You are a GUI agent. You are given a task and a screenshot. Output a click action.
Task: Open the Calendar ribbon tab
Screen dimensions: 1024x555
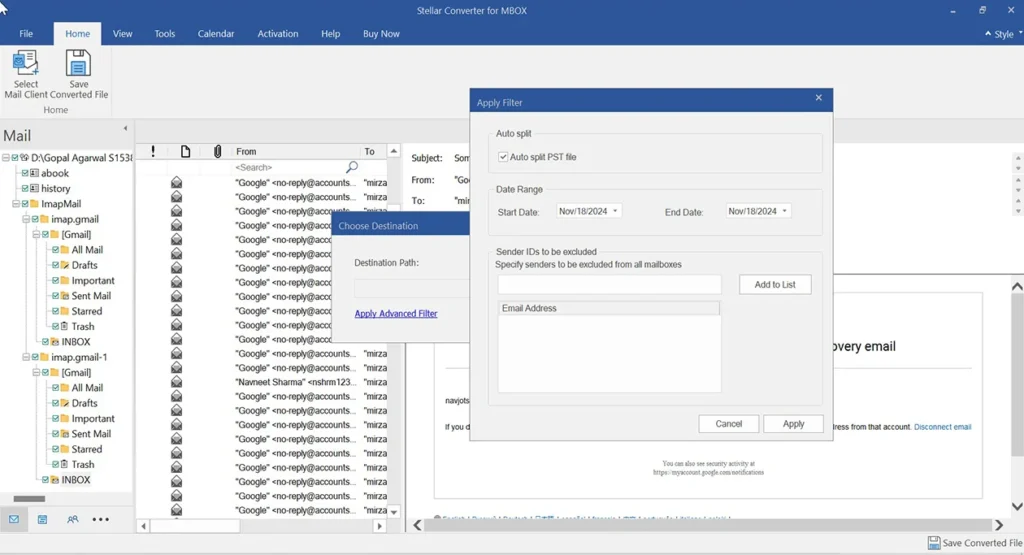pos(216,34)
